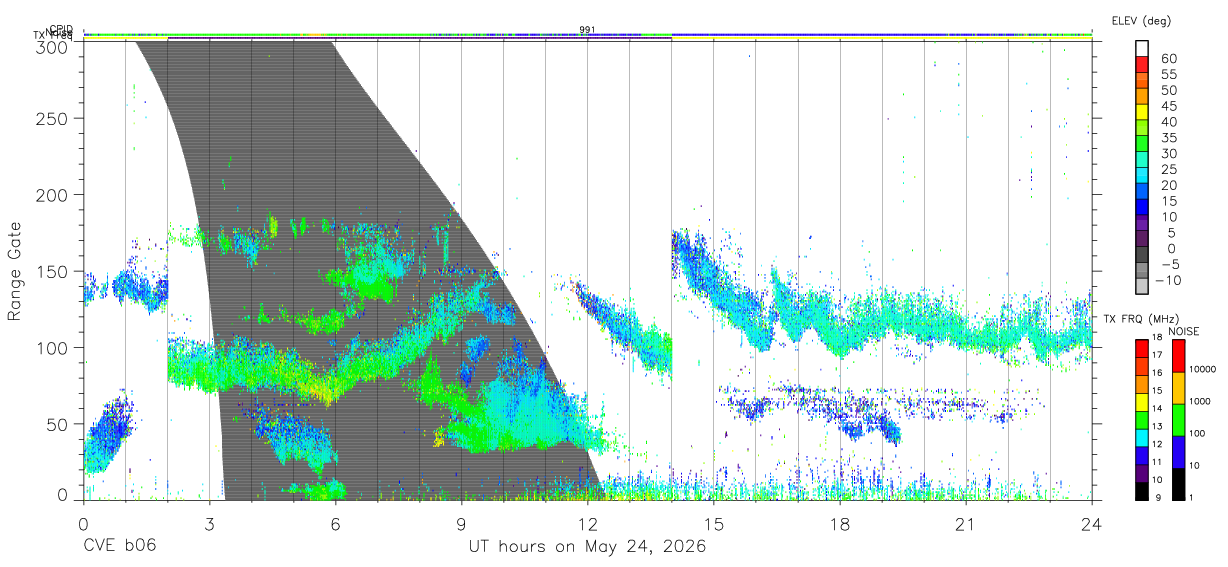The image size is (1228, 567).
Task: Click the NOISE scale label '1000'
Action: click(x=1201, y=401)
